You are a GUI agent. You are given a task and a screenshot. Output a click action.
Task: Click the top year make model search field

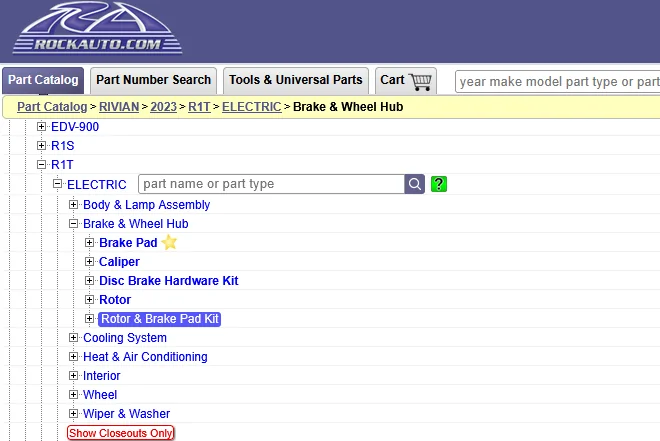[557, 82]
